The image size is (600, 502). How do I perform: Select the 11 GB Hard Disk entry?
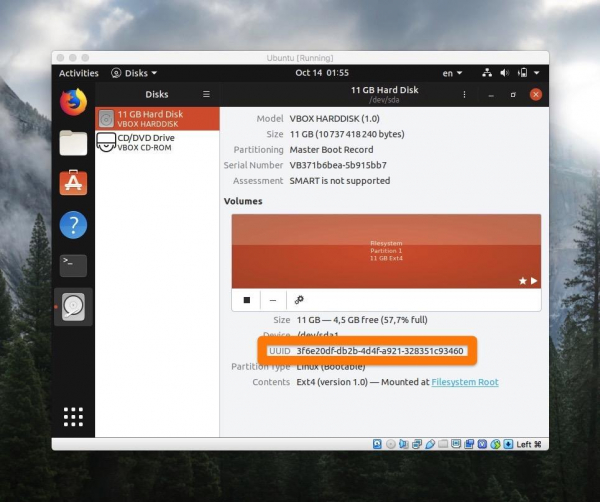coord(157,119)
